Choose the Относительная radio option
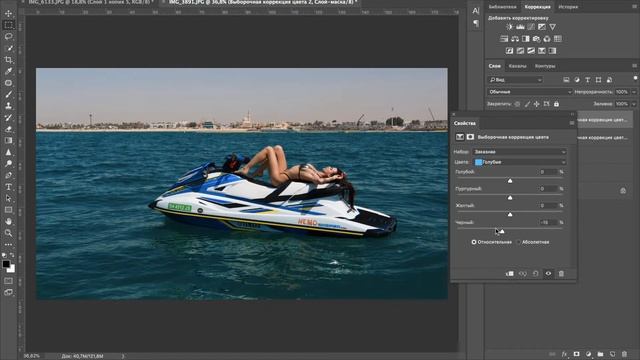 pyautogui.click(x=474, y=242)
